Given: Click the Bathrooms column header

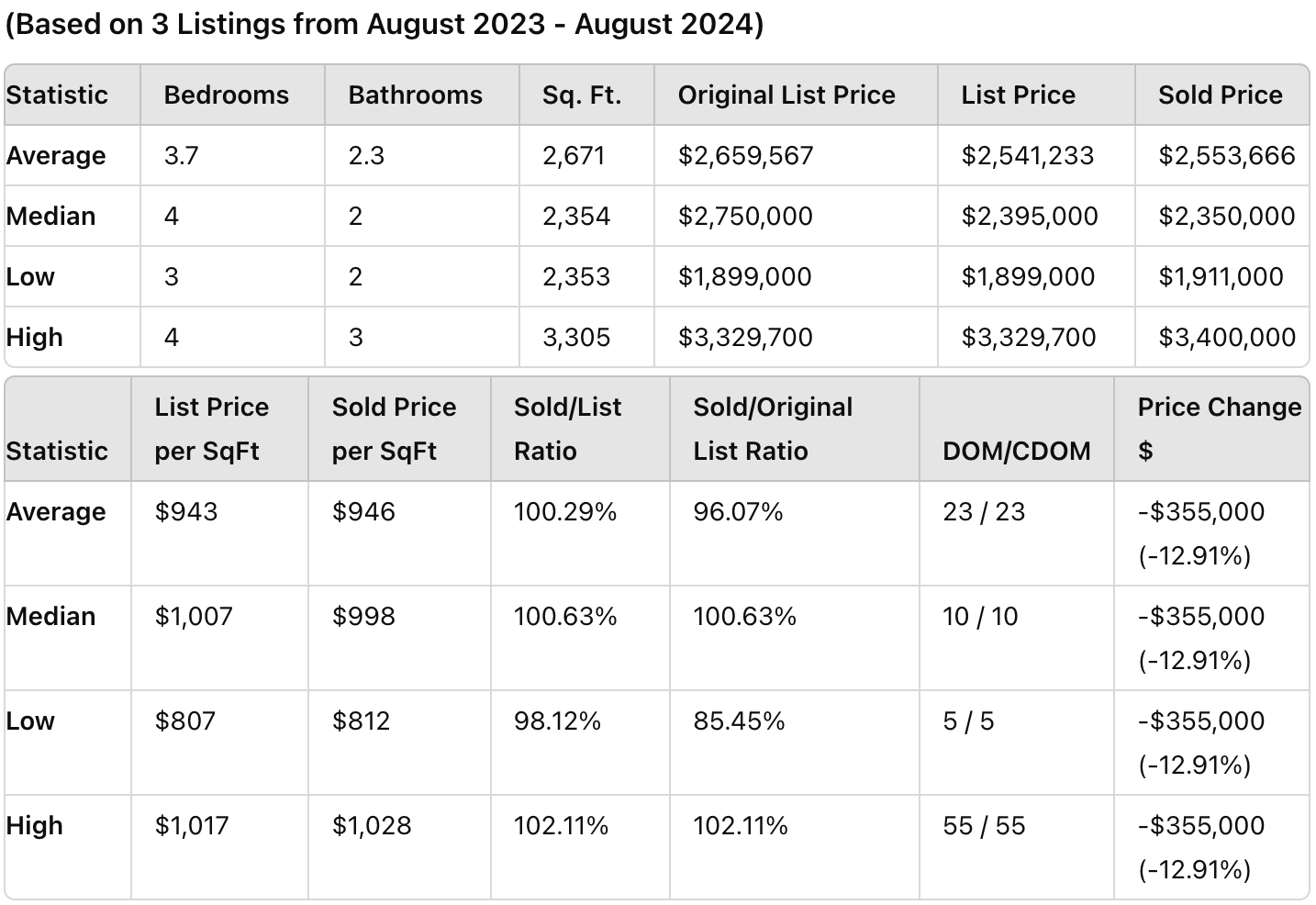Looking at the screenshot, I should [x=415, y=95].
